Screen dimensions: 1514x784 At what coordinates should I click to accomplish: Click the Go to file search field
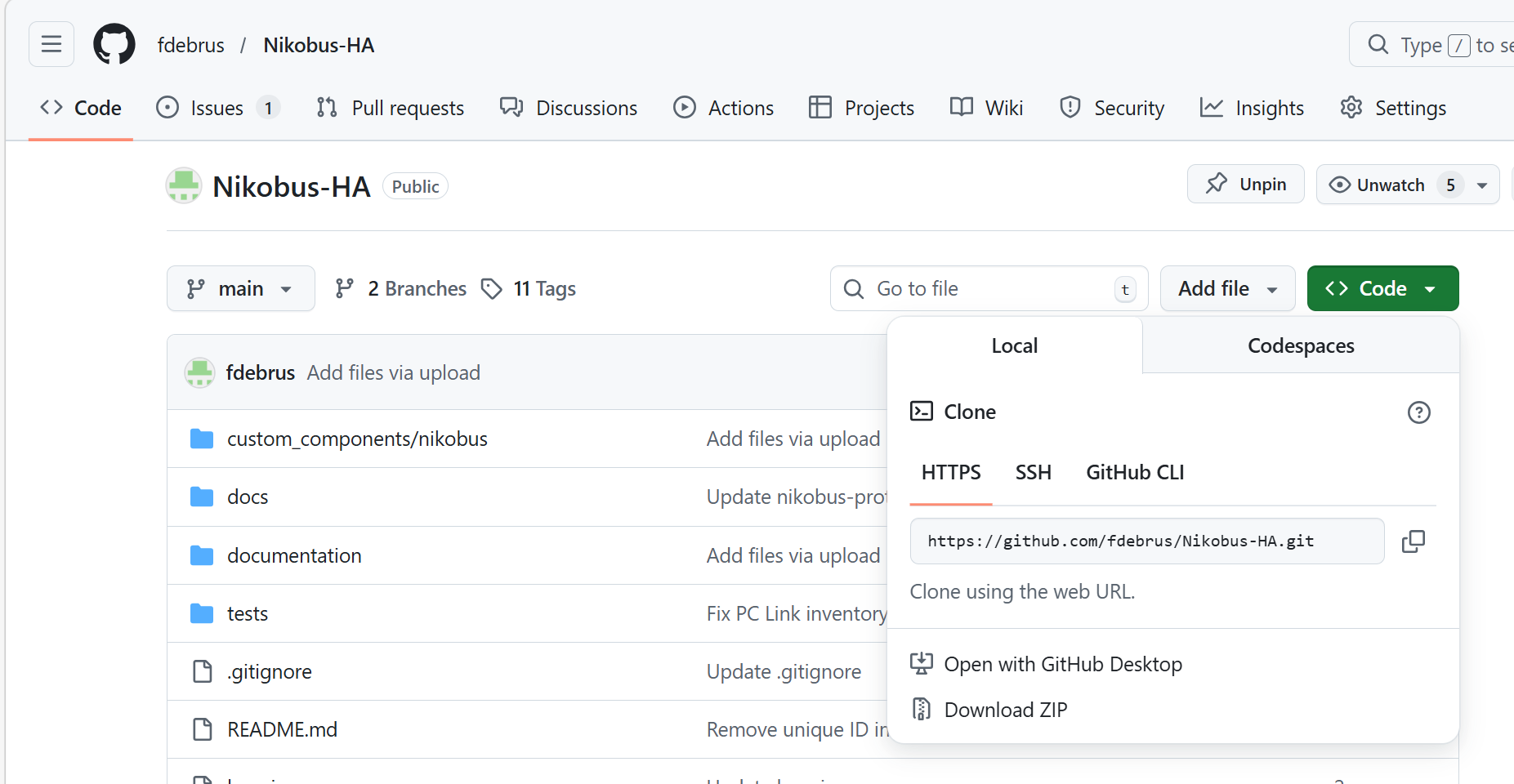coord(989,289)
